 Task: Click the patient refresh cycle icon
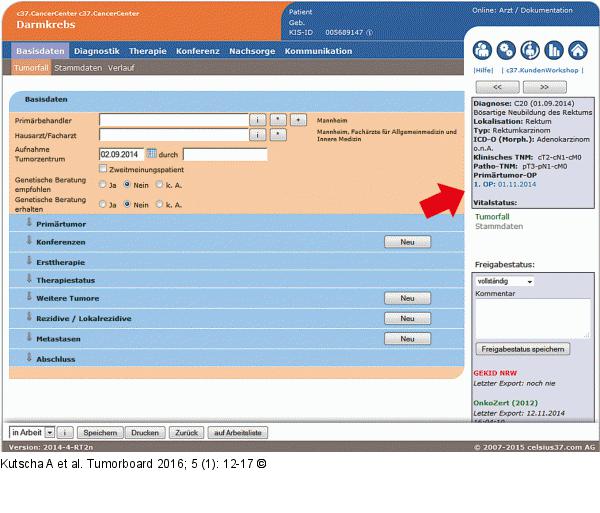point(530,50)
